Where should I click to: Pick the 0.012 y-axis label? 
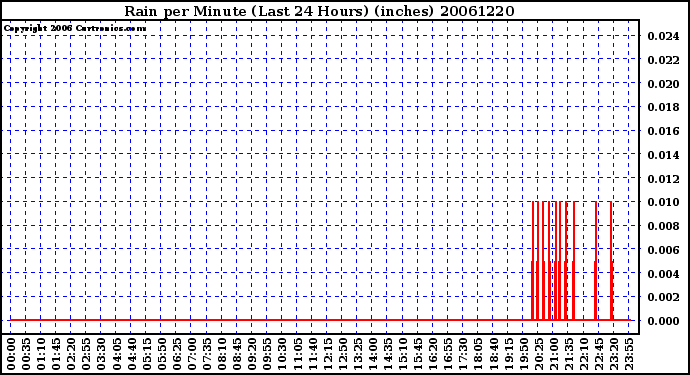(663, 179)
